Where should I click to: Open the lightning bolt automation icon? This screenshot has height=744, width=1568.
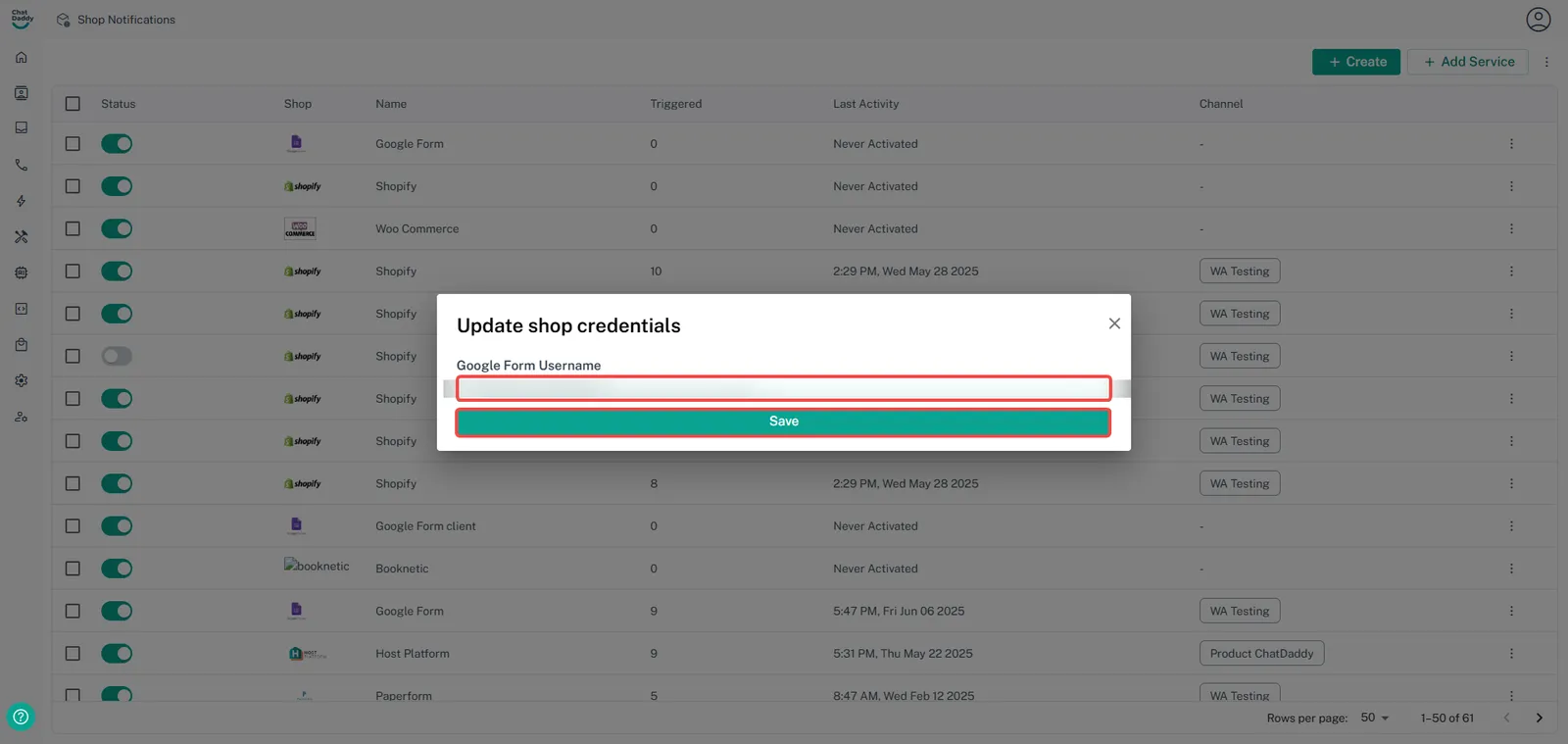click(x=21, y=201)
